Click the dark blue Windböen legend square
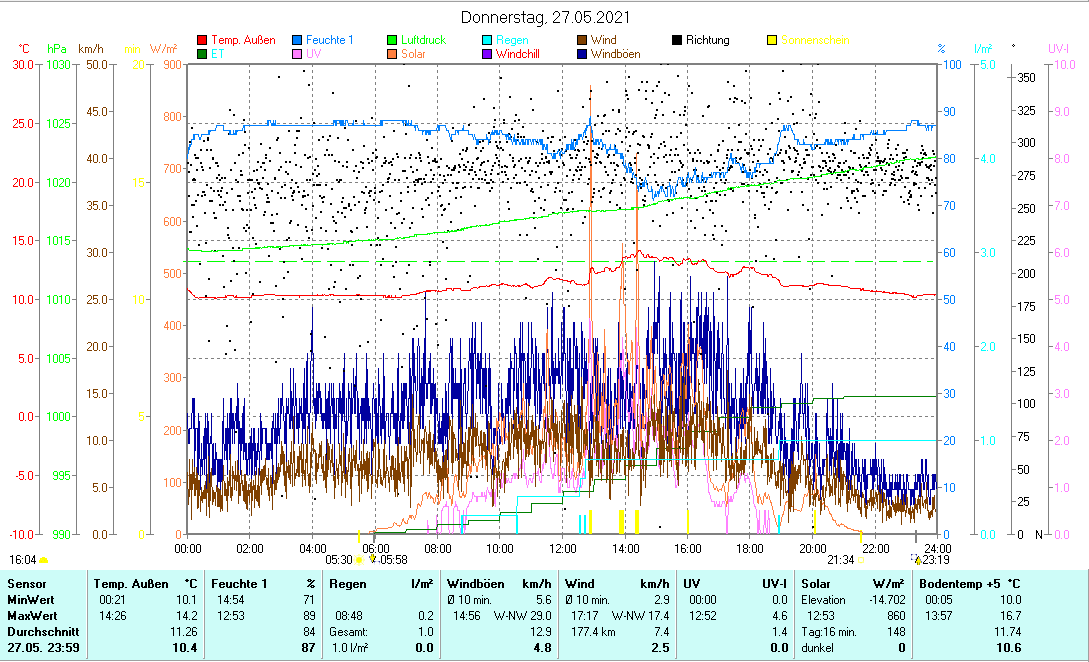This screenshot has height=662, width=1089. [582, 54]
